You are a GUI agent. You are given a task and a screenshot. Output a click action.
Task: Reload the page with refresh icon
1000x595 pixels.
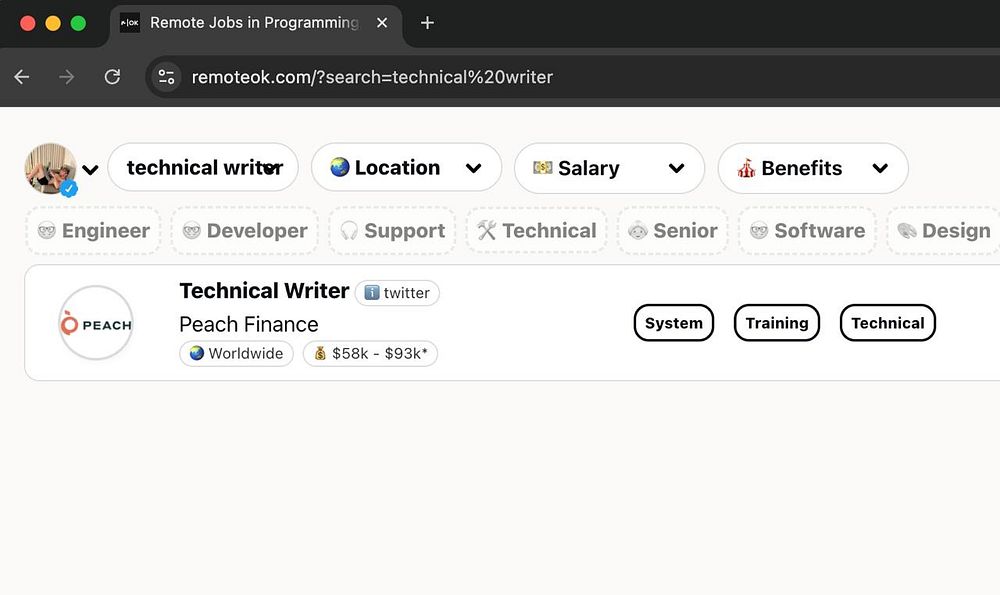pyautogui.click(x=112, y=77)
